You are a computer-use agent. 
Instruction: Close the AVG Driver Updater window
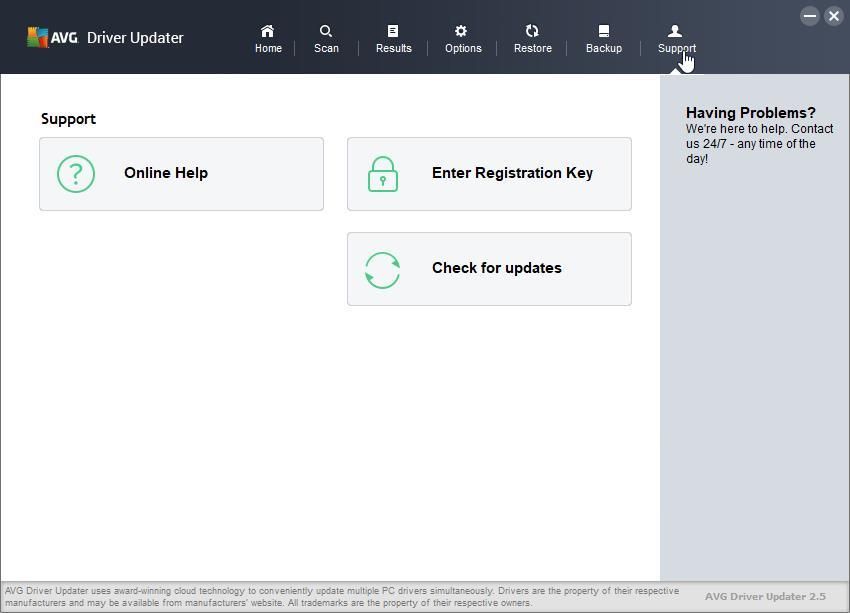[834, 16]
